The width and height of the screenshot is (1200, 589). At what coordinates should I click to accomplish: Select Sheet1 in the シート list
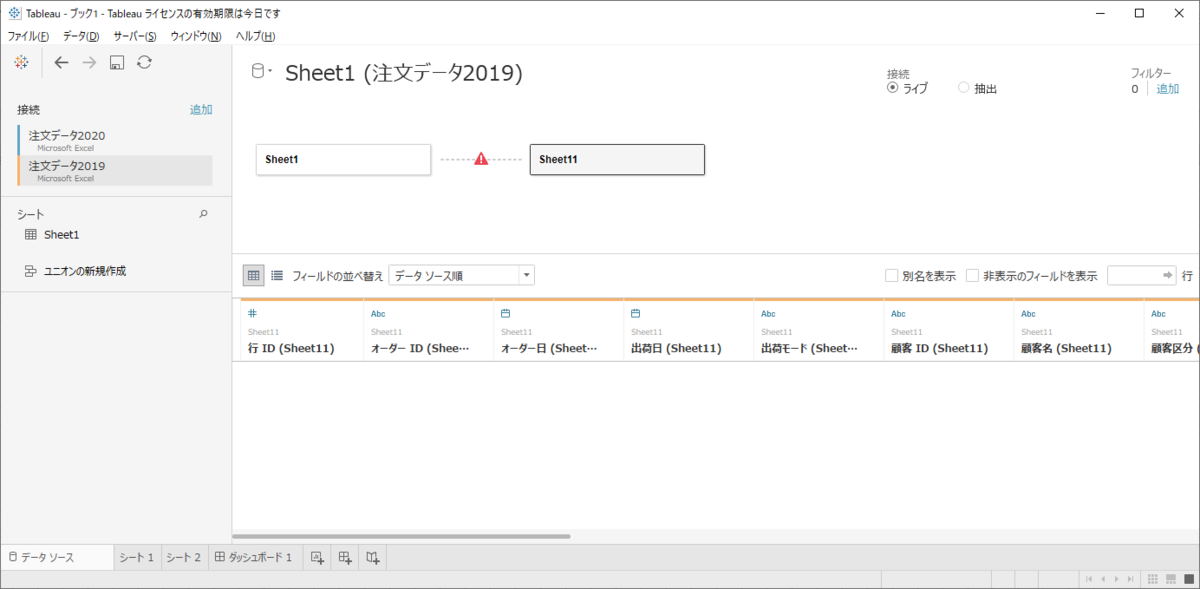tap(61, 235)
